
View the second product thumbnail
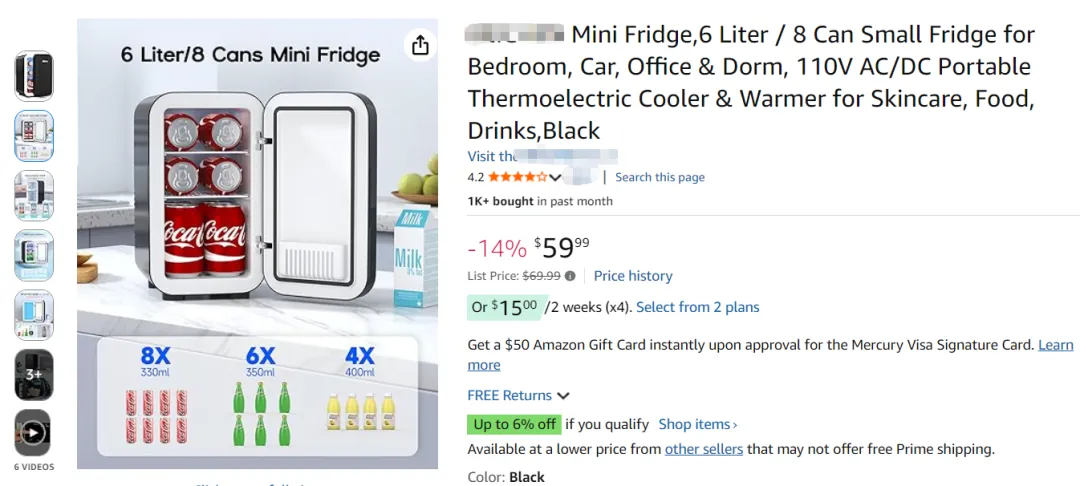coord(33,135)
